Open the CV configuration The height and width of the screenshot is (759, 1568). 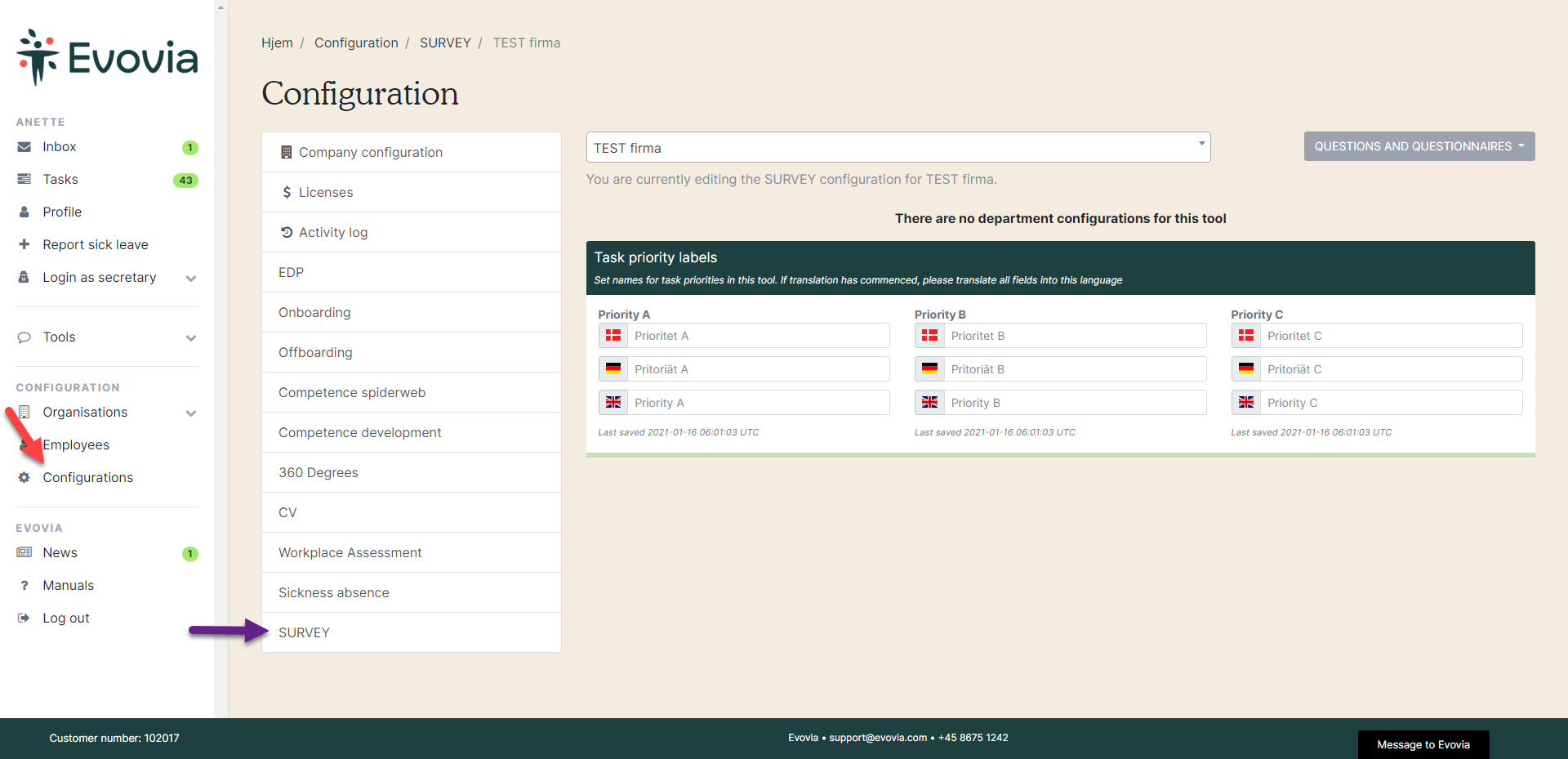(412, 512)
